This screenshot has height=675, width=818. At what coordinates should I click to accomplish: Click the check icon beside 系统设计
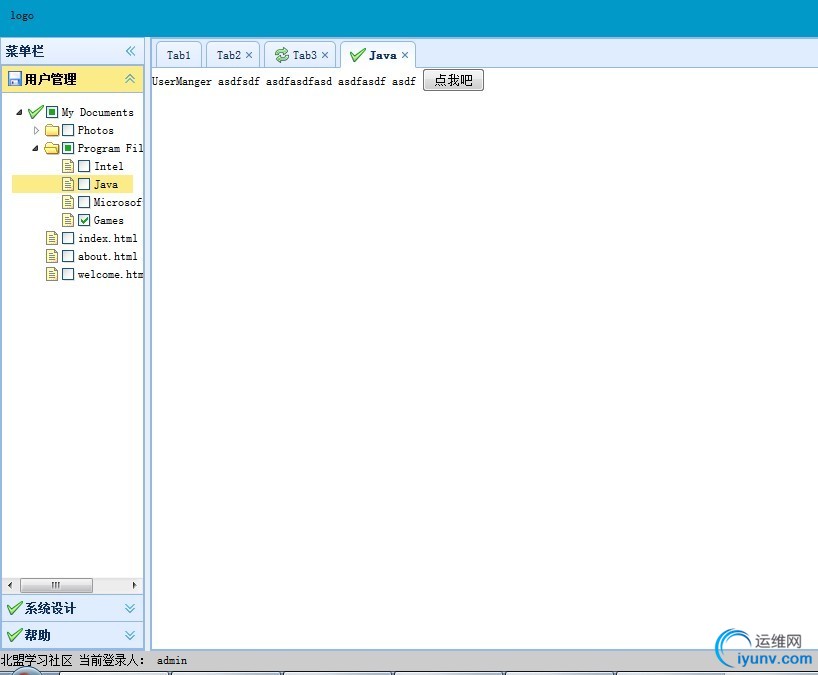(15, 608)
